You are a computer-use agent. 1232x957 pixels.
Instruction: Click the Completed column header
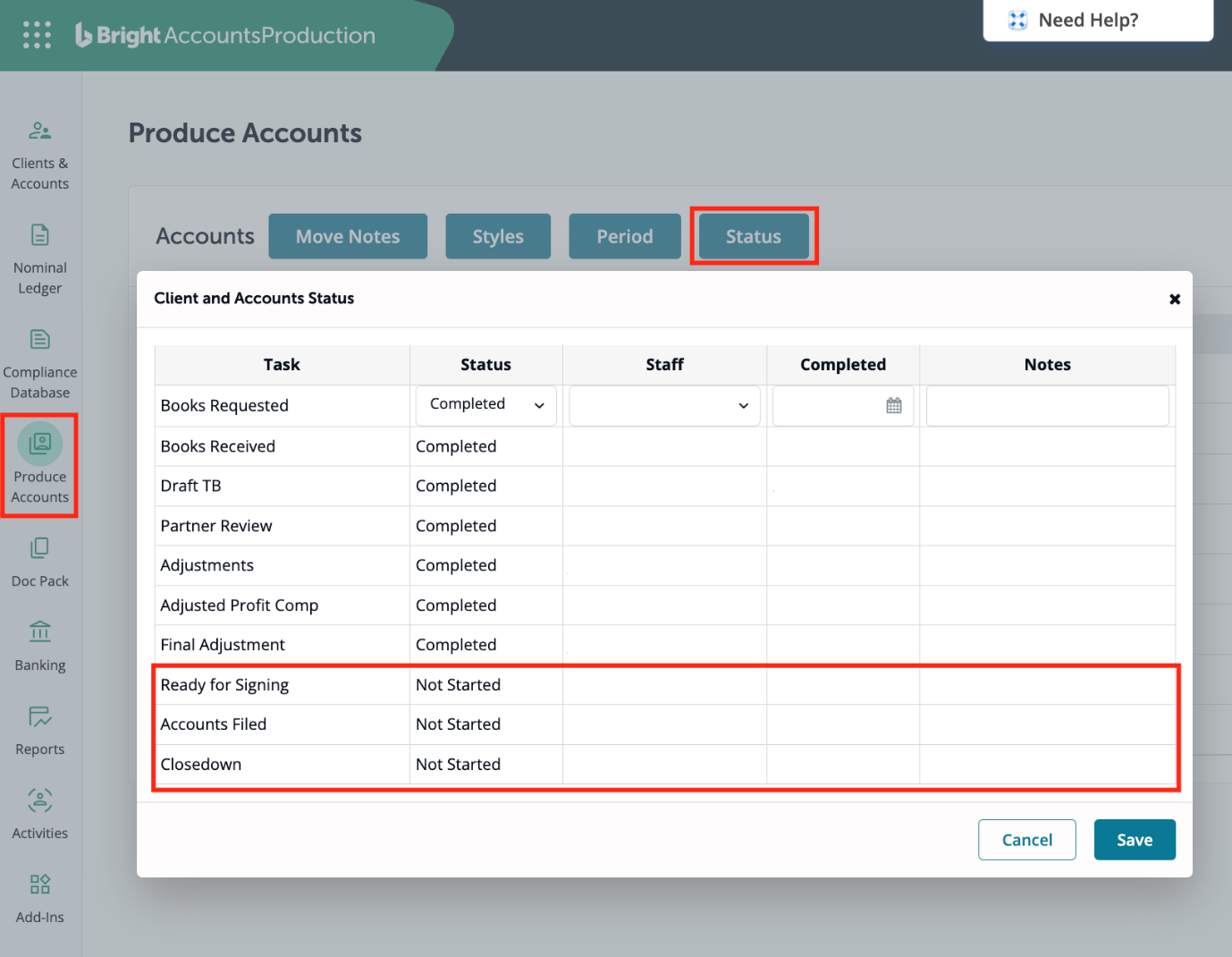(843, 365)
